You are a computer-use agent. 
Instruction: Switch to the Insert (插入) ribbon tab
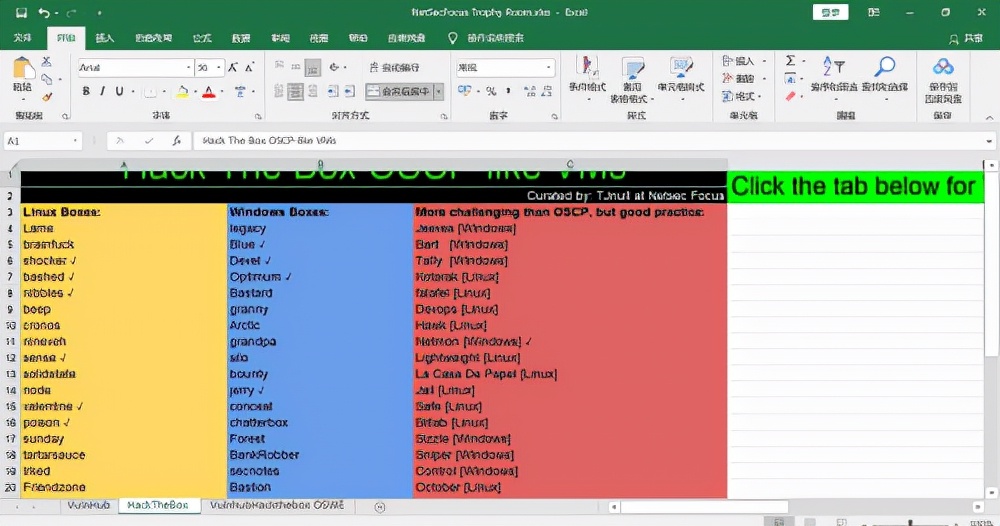pos(105,38)
